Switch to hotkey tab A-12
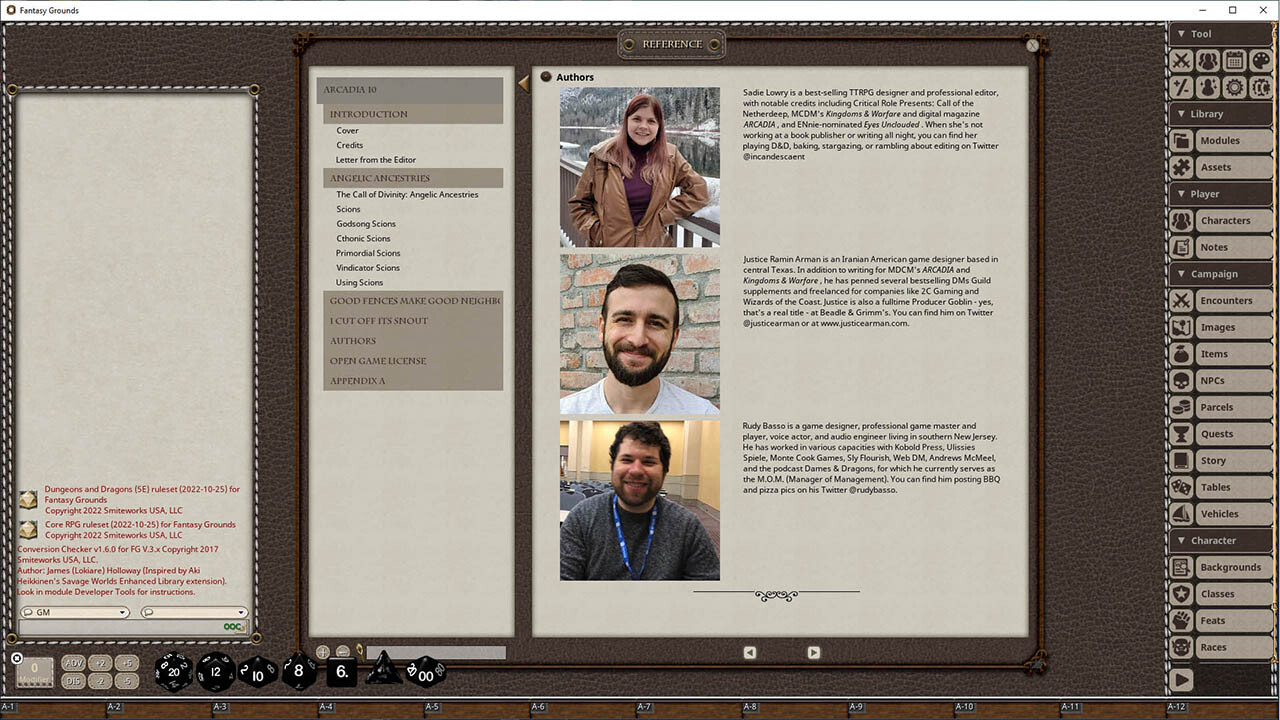The width and height of the screenshot is (1280, 720). (1175, 705)
